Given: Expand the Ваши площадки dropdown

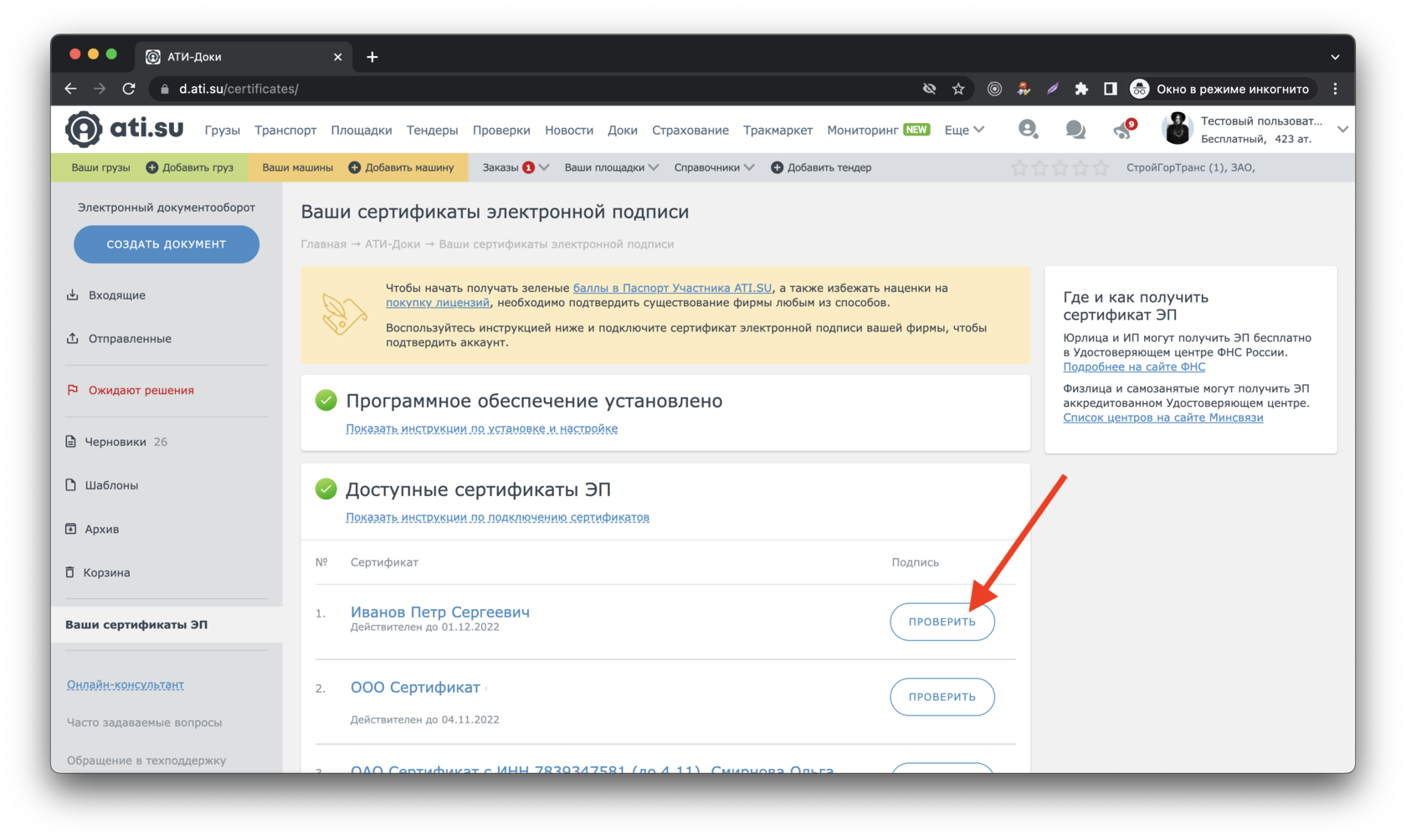Looking at the screenshot, I should 611,167.
